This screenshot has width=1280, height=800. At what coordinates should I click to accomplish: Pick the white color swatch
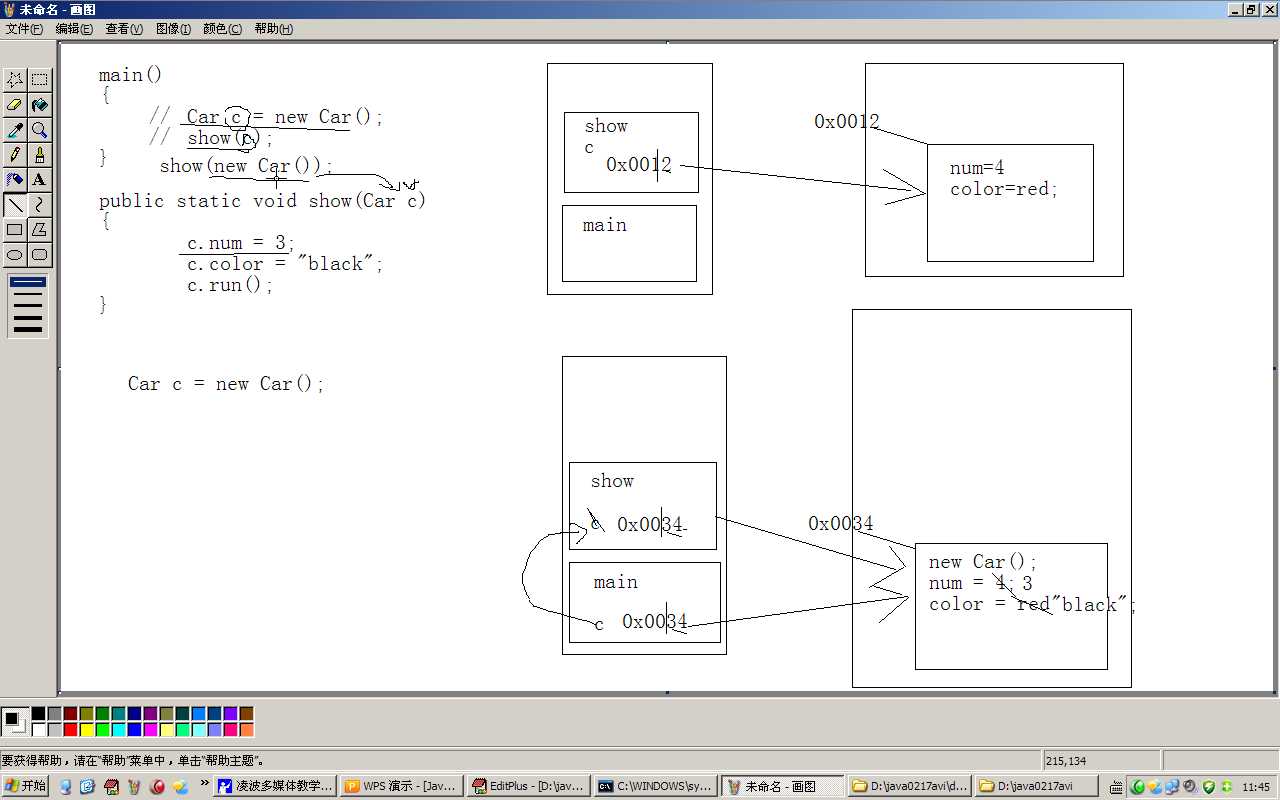click(38, 730)
